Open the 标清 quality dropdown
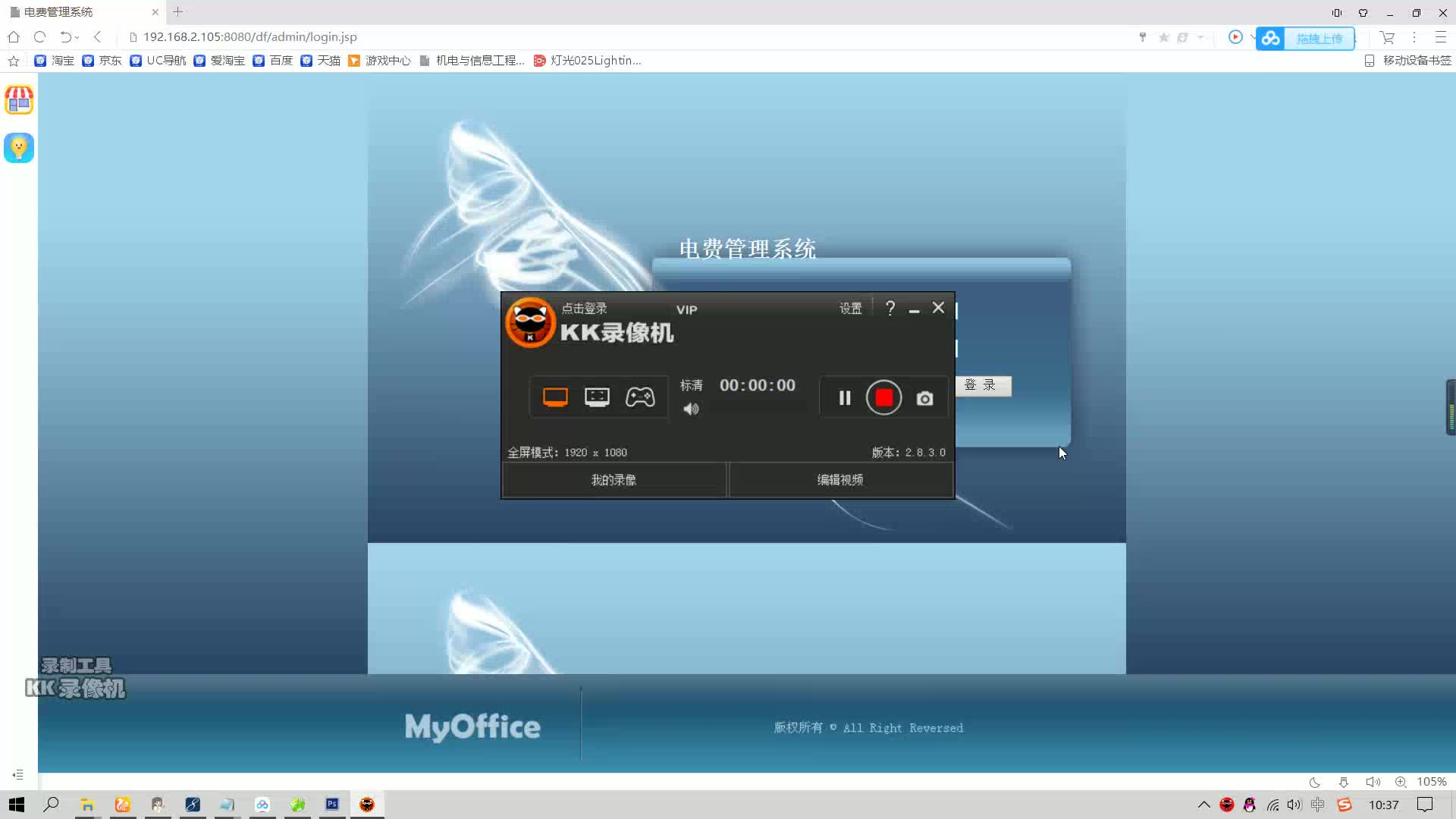 tap(692, 384)
